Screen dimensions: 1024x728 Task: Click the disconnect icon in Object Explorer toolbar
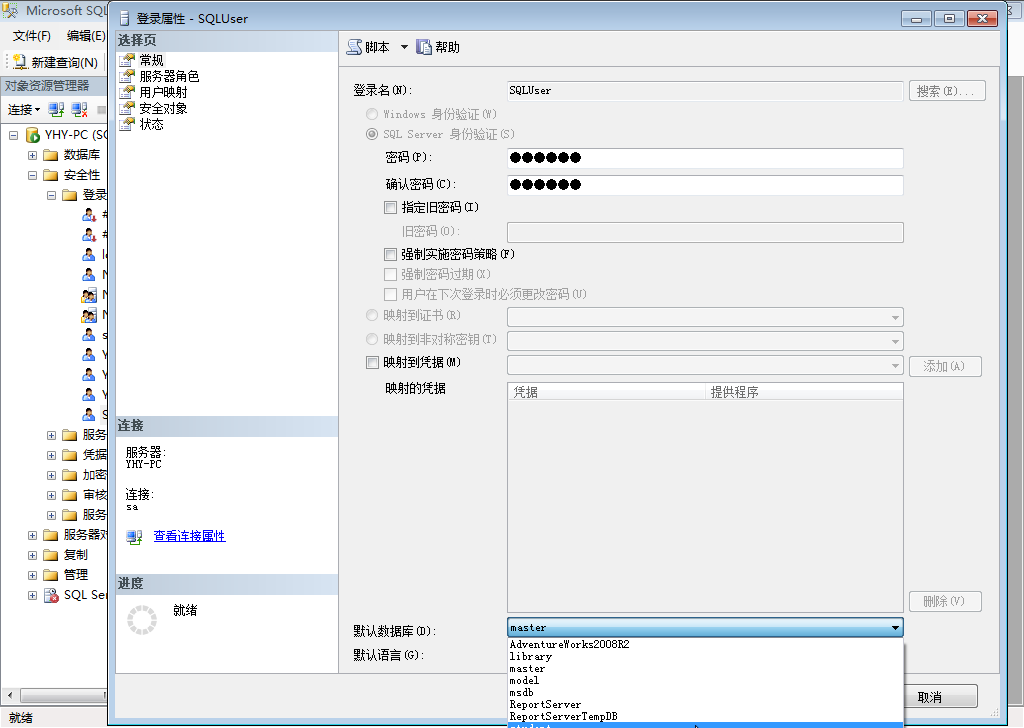point(80,110)
